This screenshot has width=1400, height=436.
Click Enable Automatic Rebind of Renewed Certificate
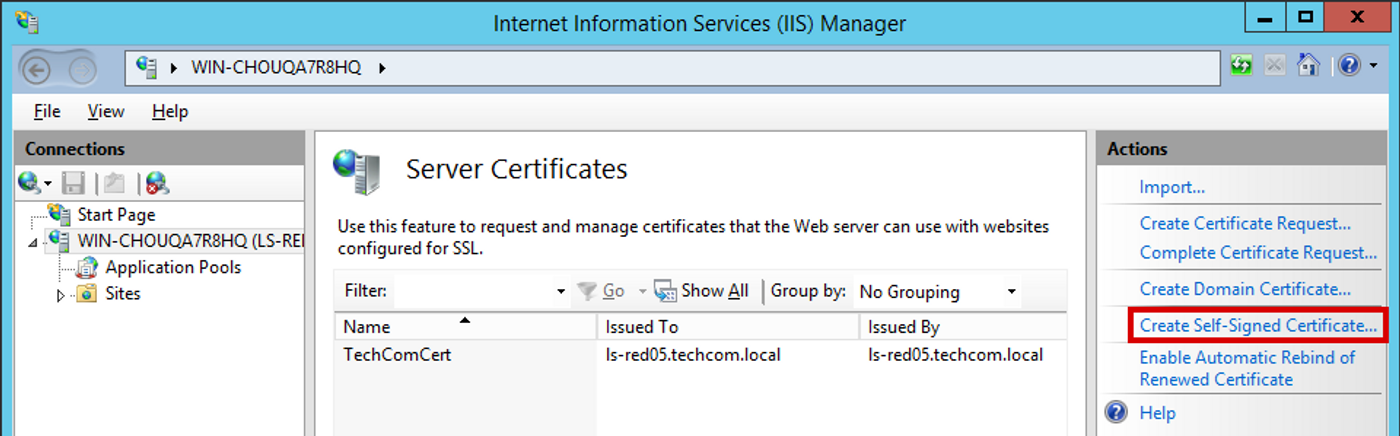(x=1247, y=368)
